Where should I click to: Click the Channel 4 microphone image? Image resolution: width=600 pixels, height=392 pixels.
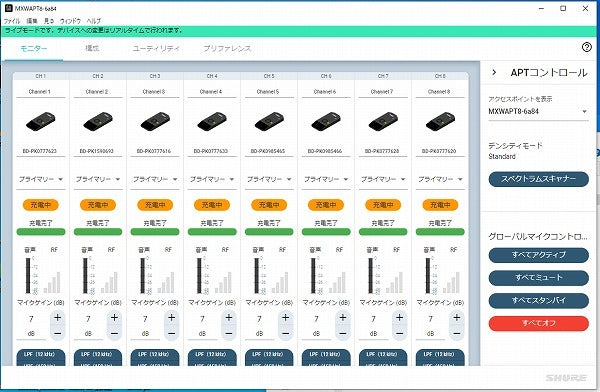click(212, 122)
